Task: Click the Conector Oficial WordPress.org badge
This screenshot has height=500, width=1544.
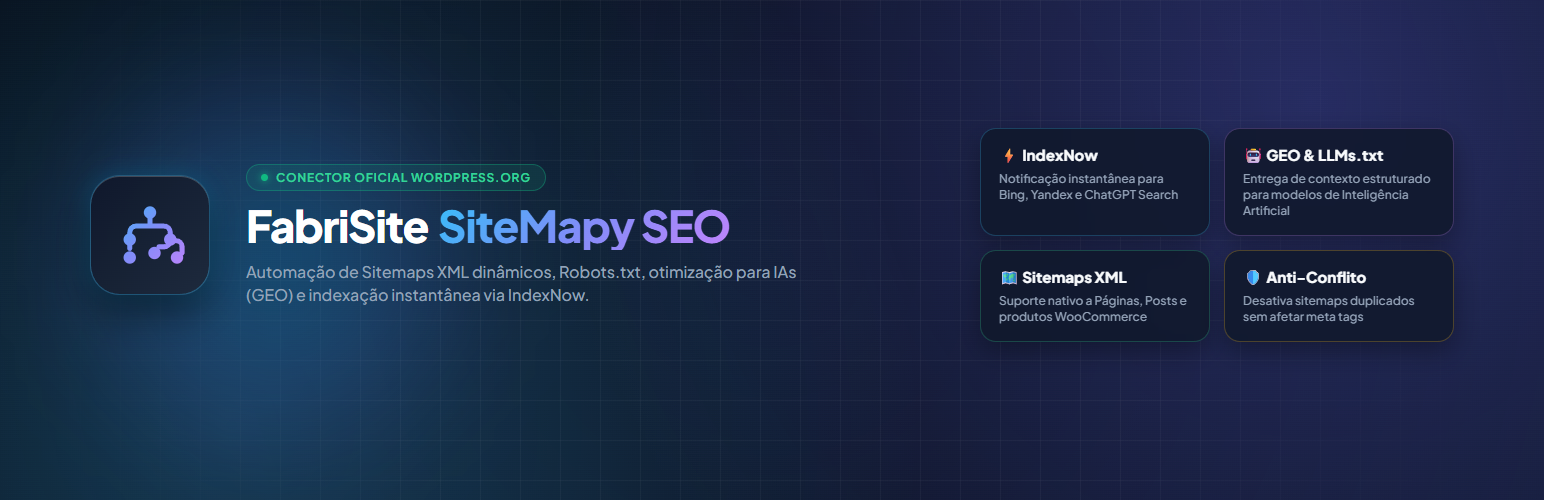Action: pos(396,178)
